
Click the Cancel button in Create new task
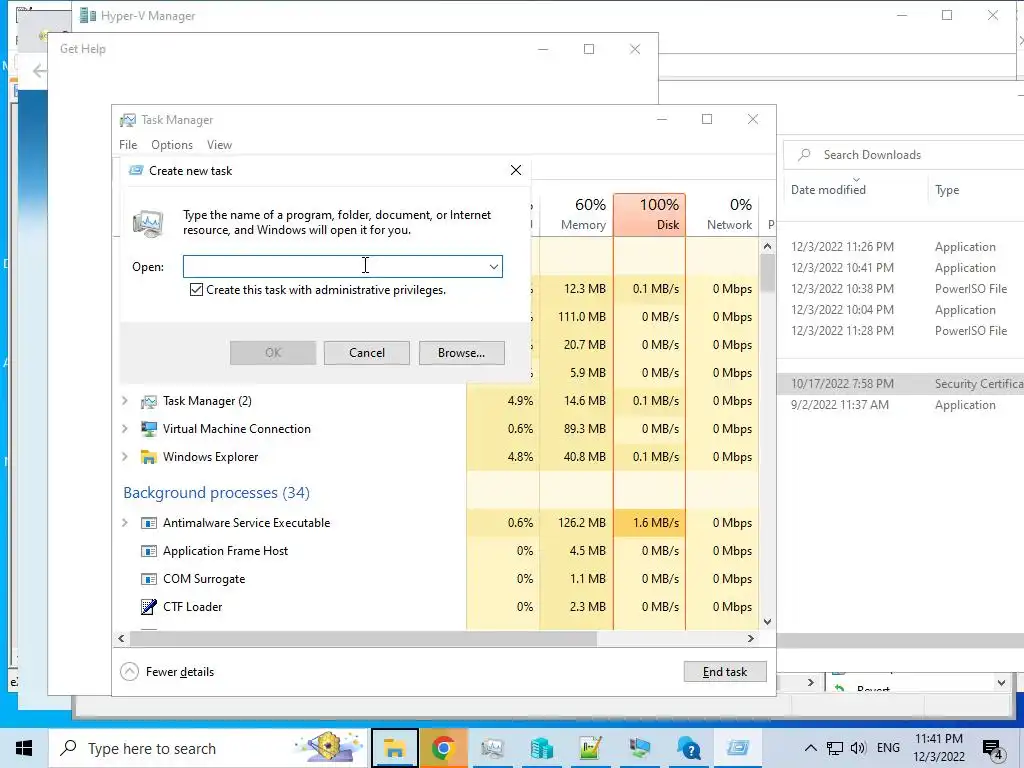click(x=366, y=353)
